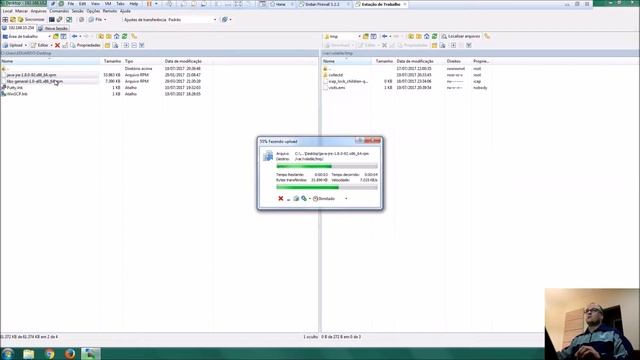This screenshot has width=640, height=360.
Task: Select the 192.168.10.254 session tab
Action: 18,28
